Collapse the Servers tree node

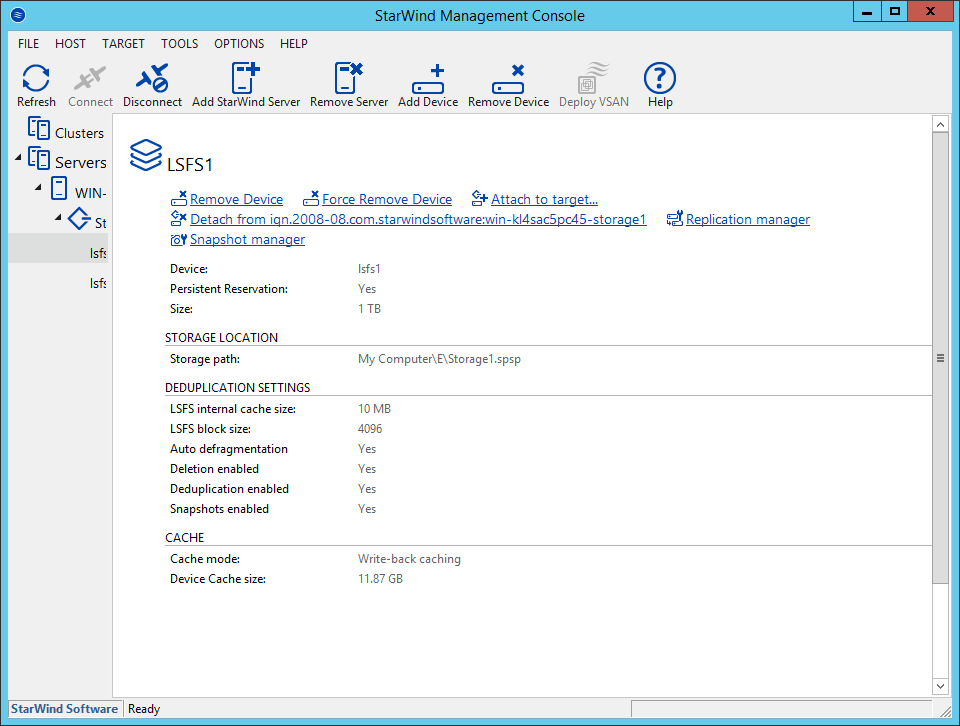18,158
